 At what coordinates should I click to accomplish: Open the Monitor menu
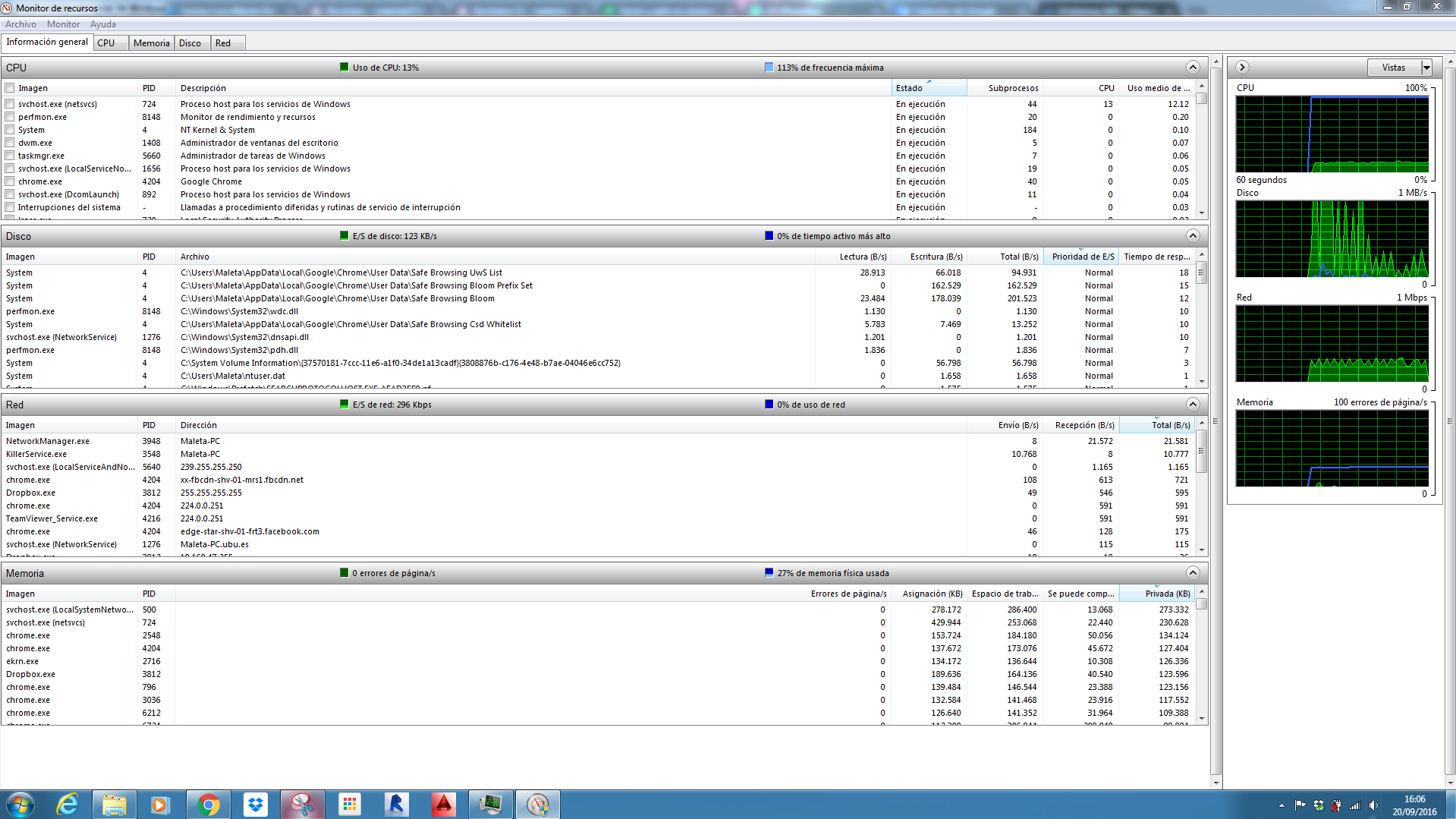click(x=63, y=24)
